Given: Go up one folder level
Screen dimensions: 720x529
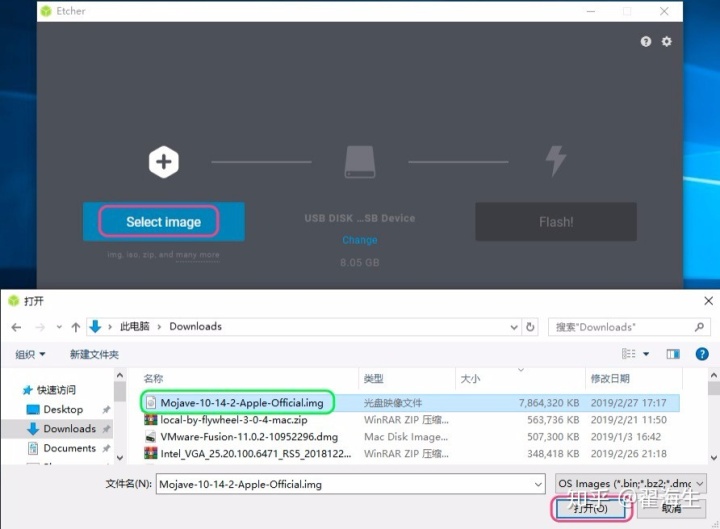Looking at the screenshot, I should coord(76,327).
